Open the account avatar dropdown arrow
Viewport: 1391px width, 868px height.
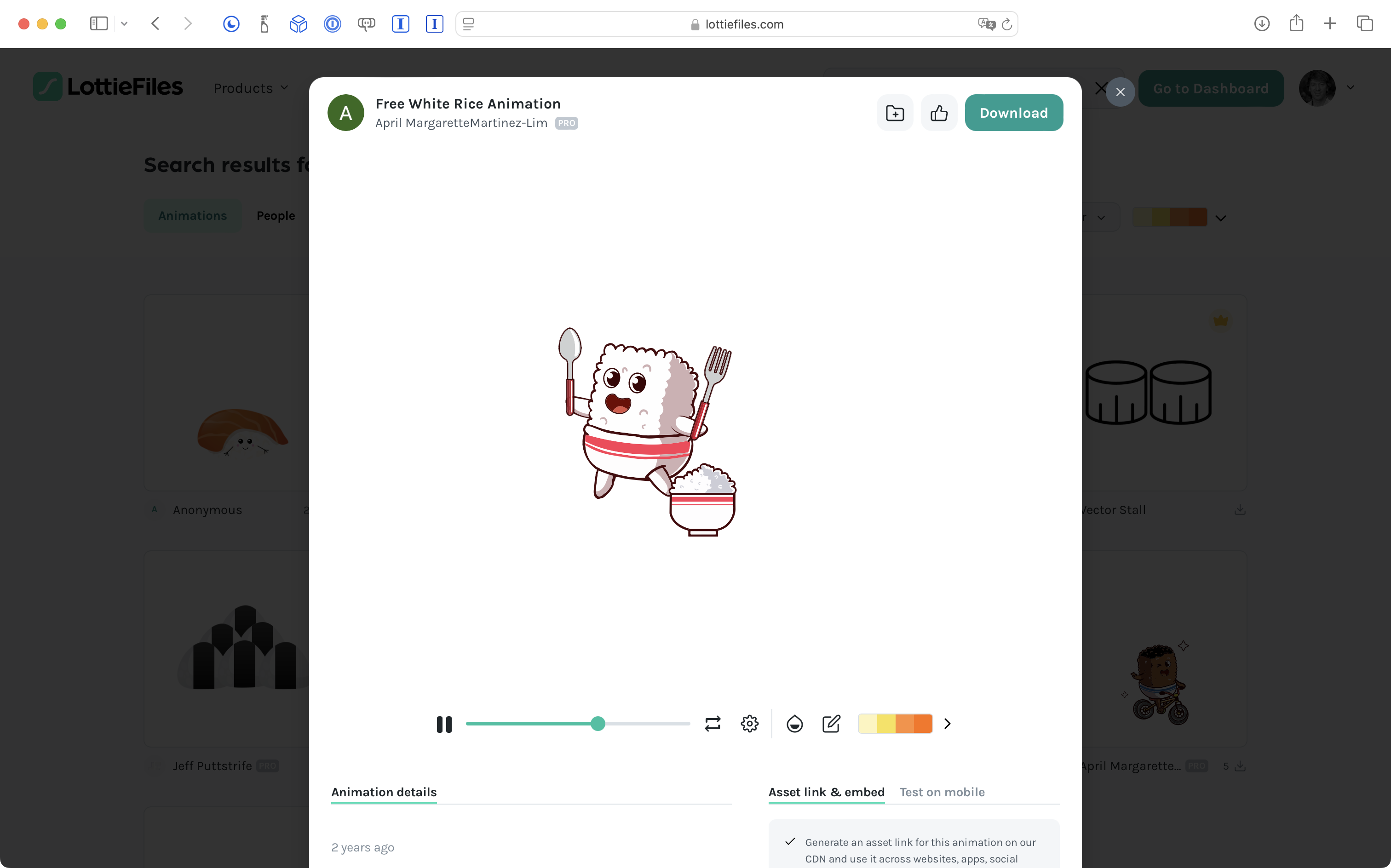coord(1350,88)
